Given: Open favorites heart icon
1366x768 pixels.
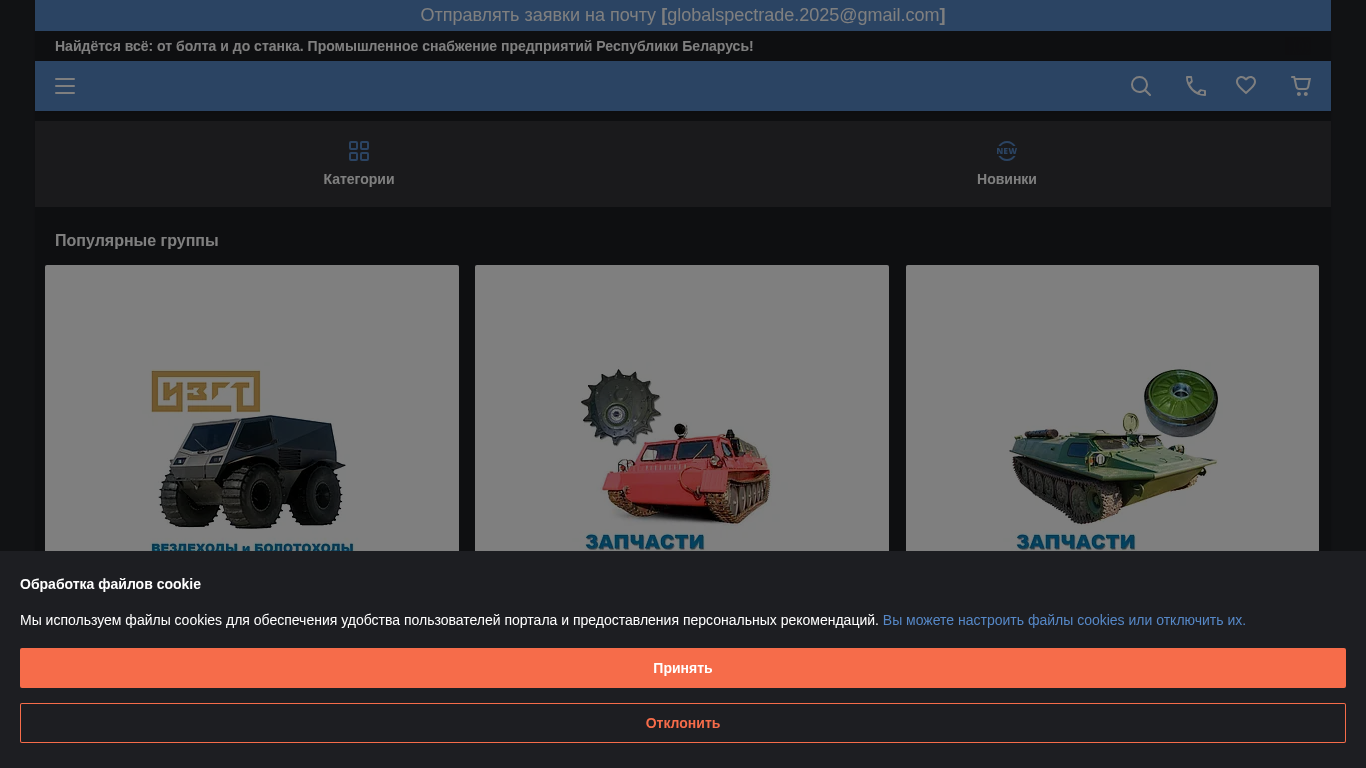Looking at the screenshot, I should pyautogui.click(x=1246, y=86).
